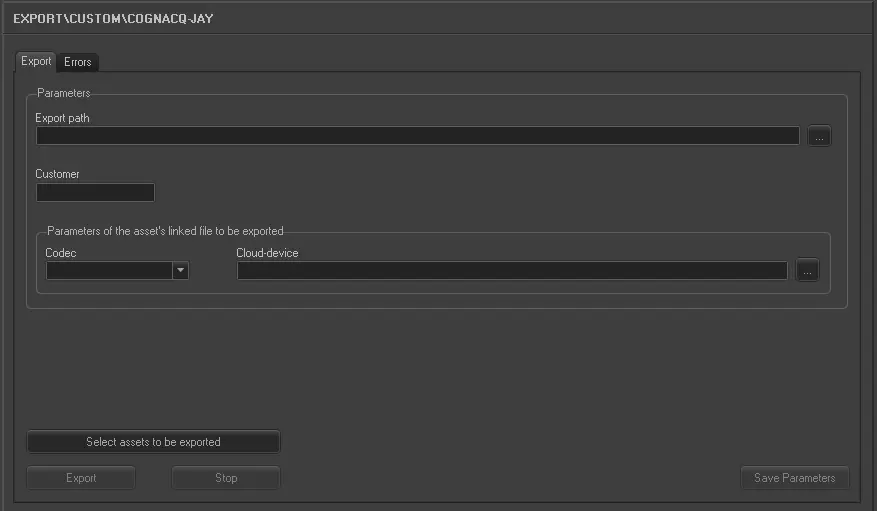Viewport: 877px width, 511px height.
Task: Open the Cloud-device browse button
Action: point(807,270)
